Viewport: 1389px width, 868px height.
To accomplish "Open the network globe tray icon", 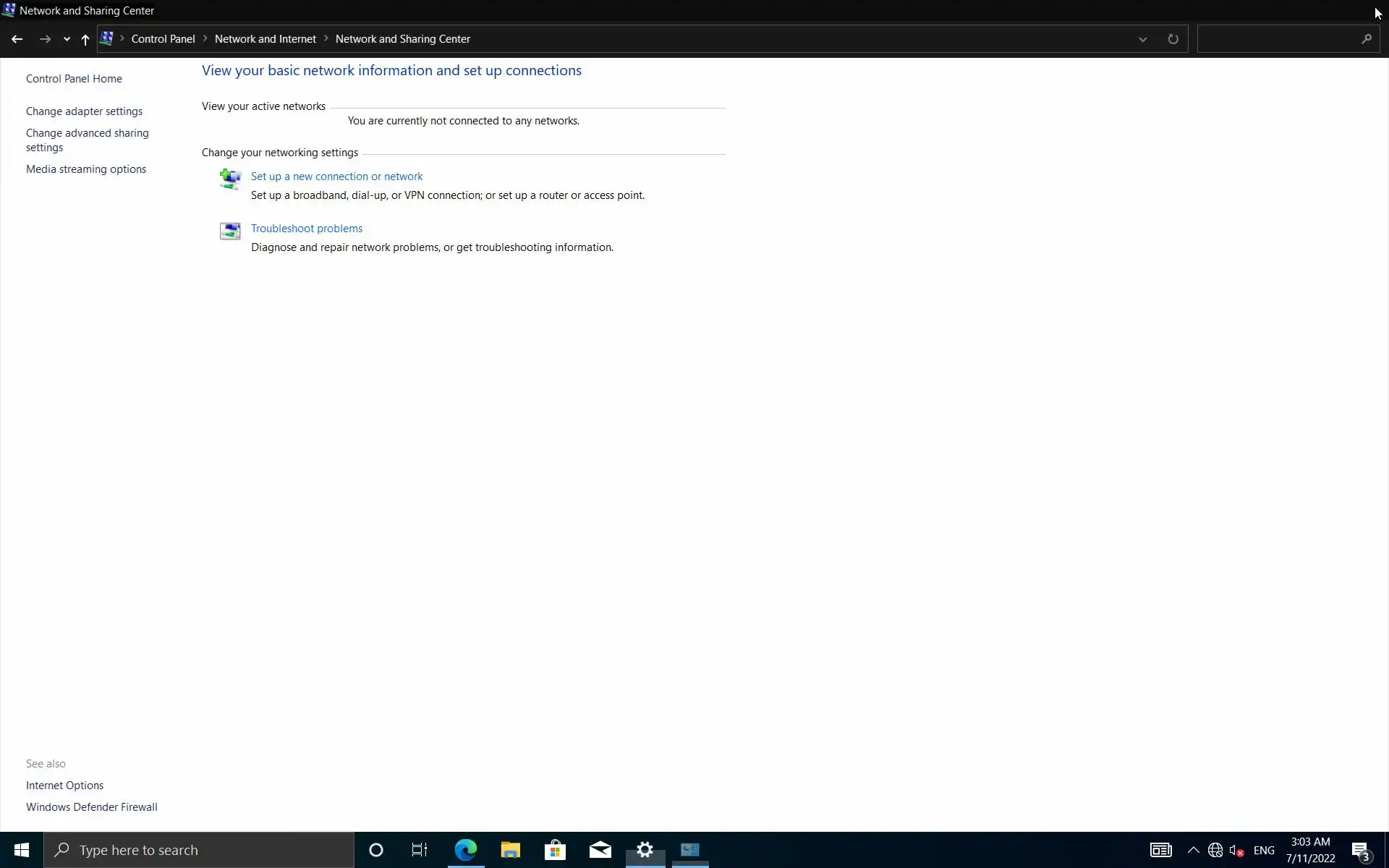I will click(x=1215, y=851).
